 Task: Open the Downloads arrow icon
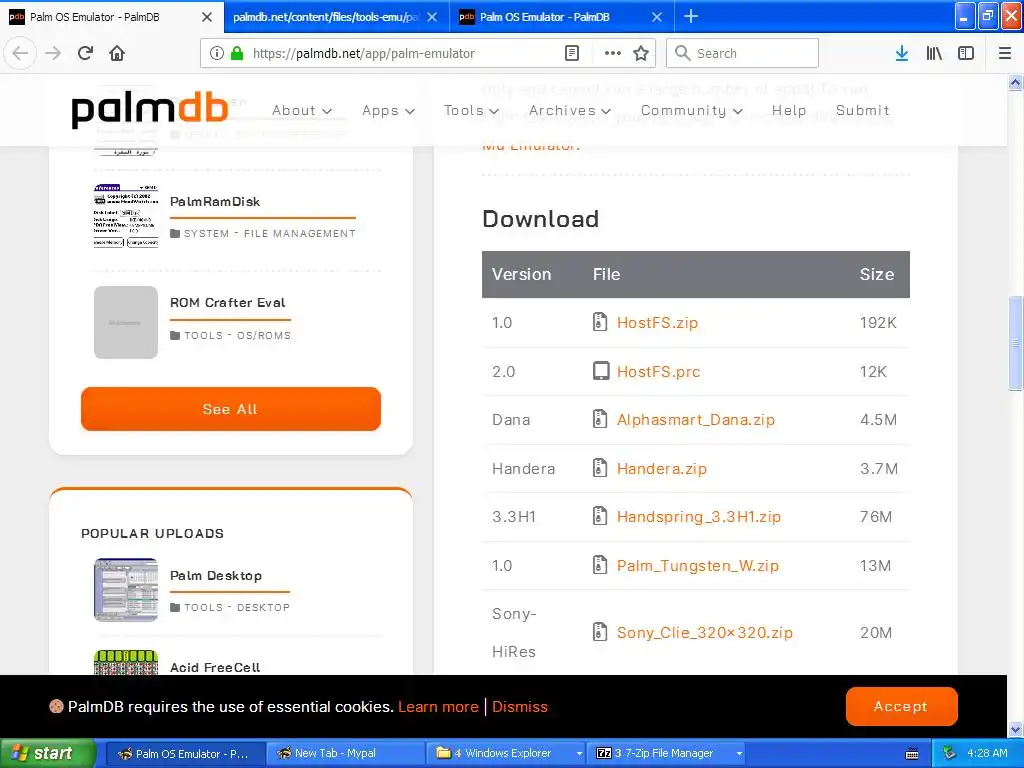pos(902,54)
